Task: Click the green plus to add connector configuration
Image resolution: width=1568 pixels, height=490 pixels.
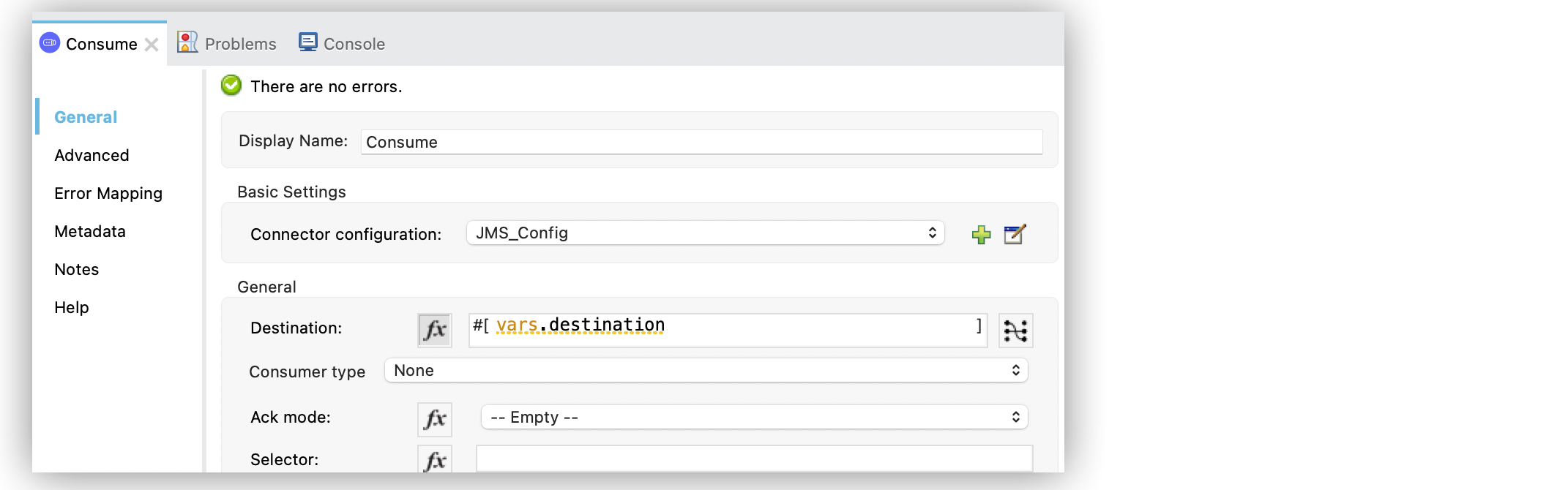Action: coord(981,235)
